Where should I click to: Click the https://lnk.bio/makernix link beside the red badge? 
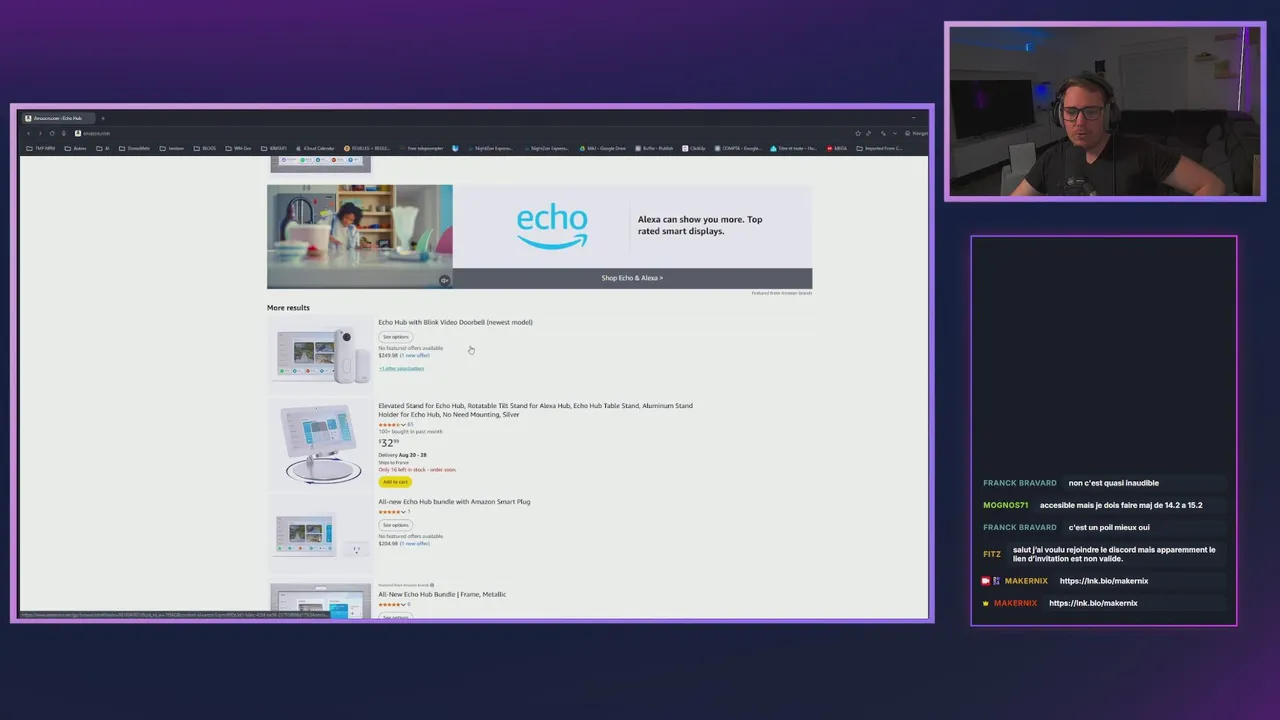click(x=1104, y=581)
